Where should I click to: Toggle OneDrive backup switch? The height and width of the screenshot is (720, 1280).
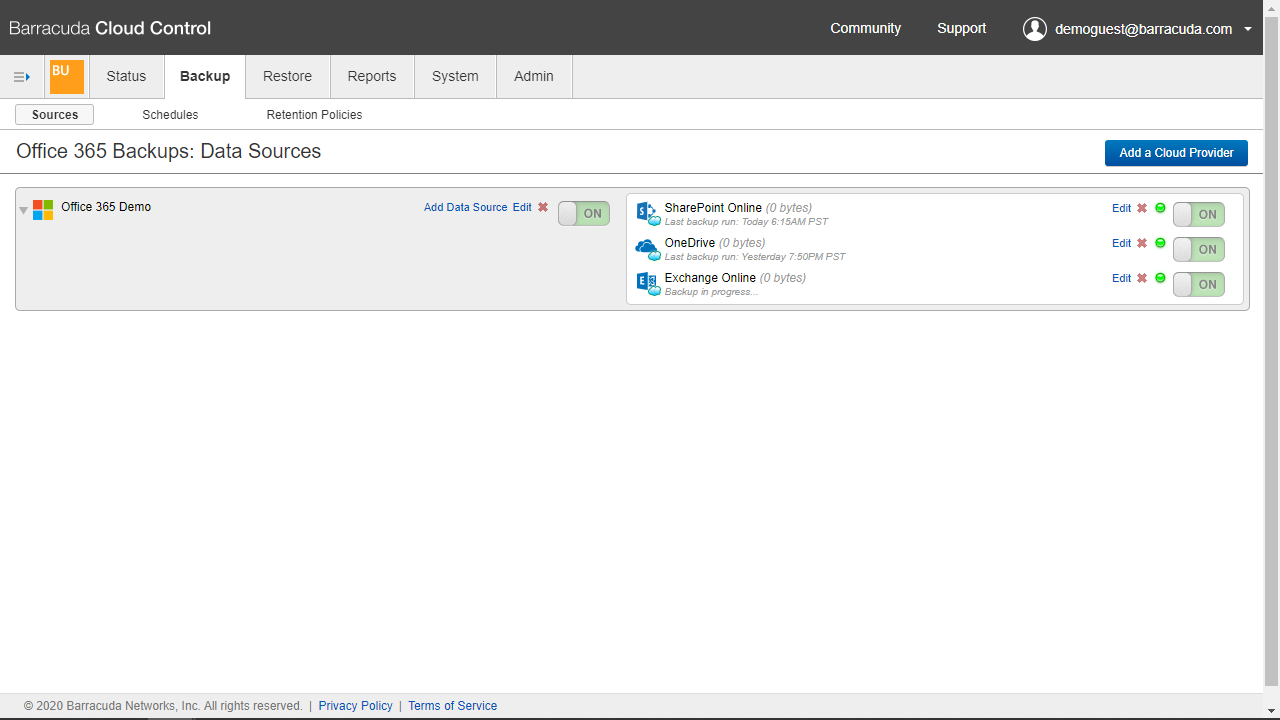pyautogui.click(x=1199, y=249)
